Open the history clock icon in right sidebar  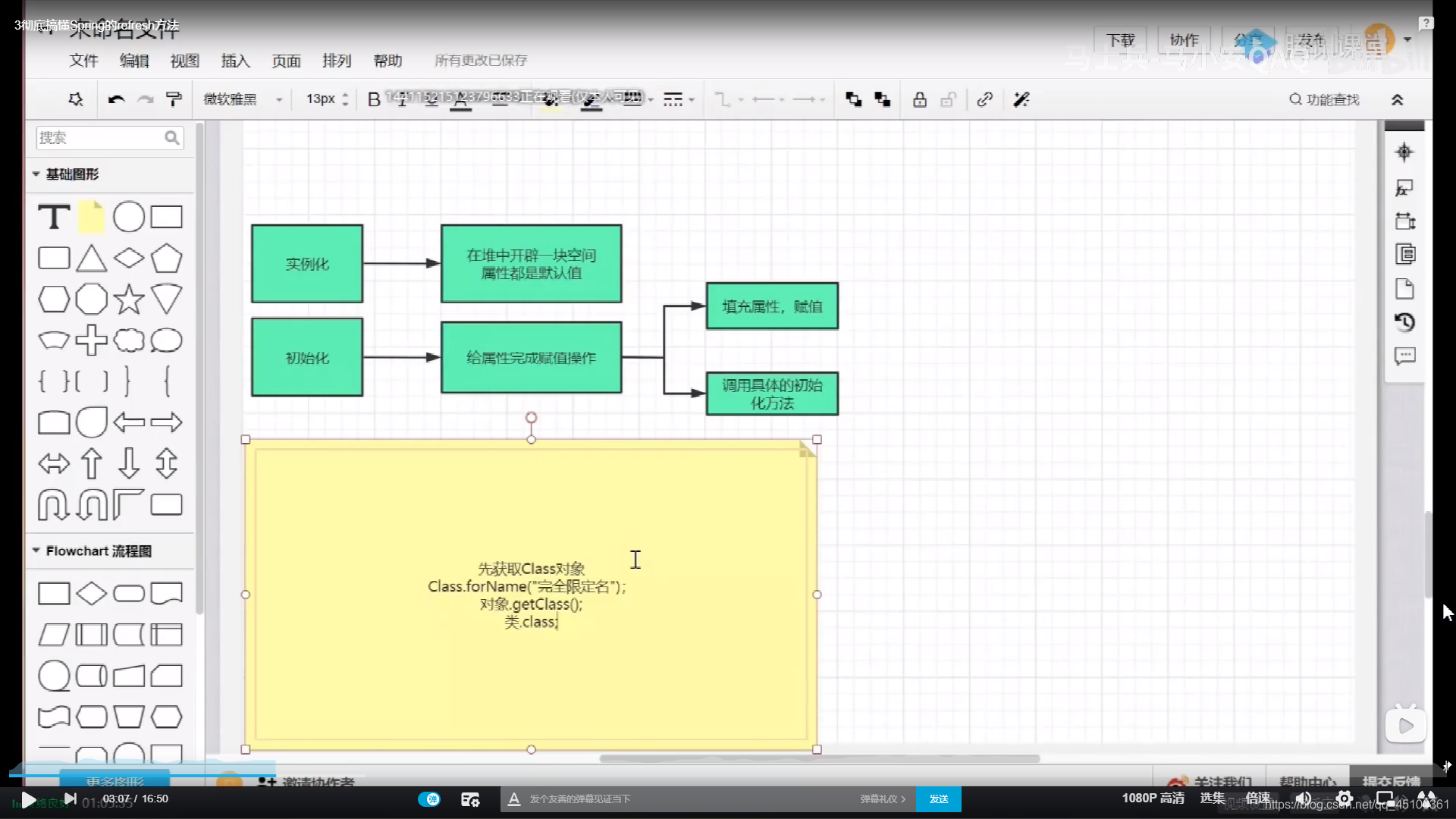(x=1404, y=322)
